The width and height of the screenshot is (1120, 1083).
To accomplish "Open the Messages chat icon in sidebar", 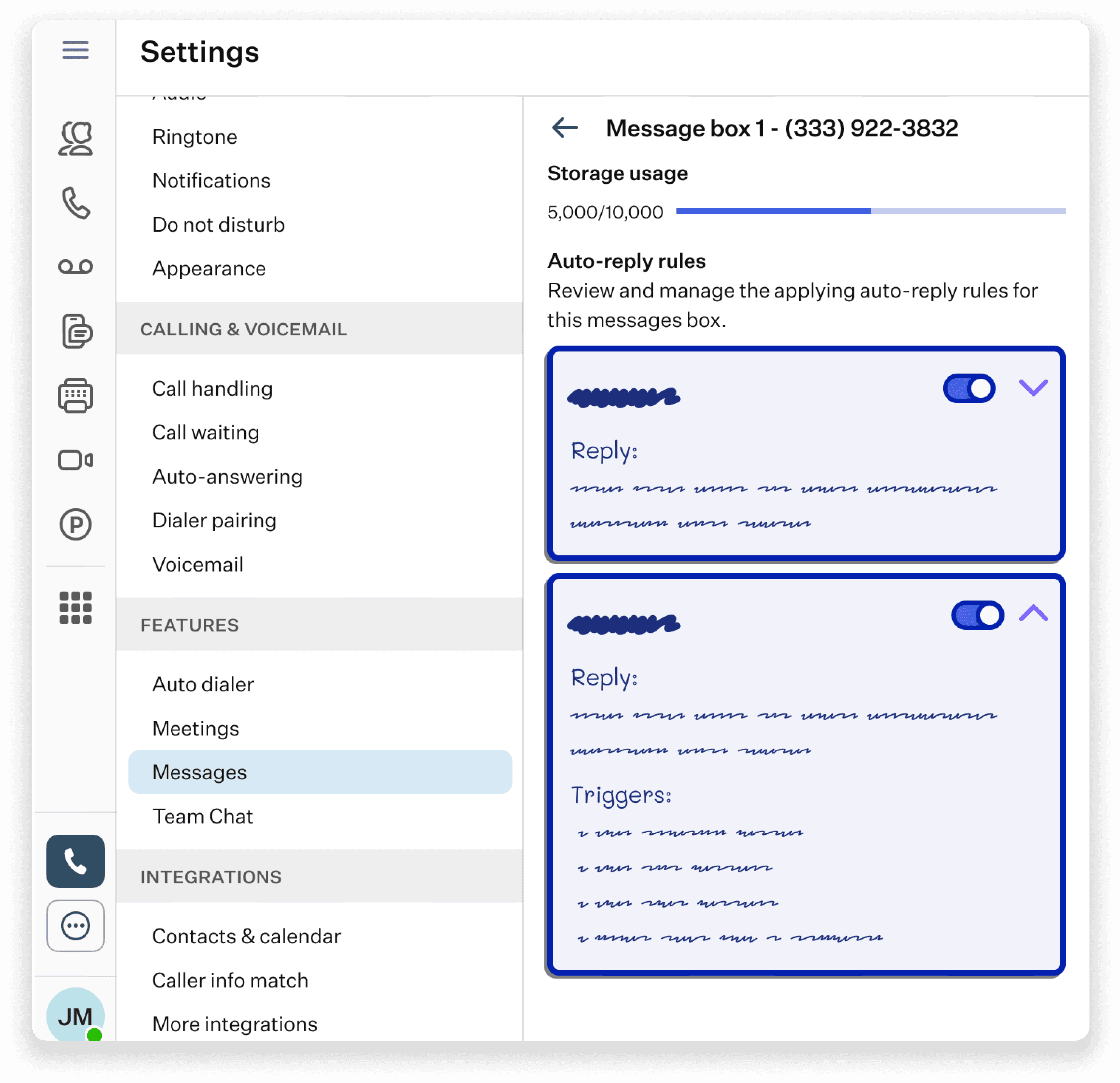I will pos(77,331).
